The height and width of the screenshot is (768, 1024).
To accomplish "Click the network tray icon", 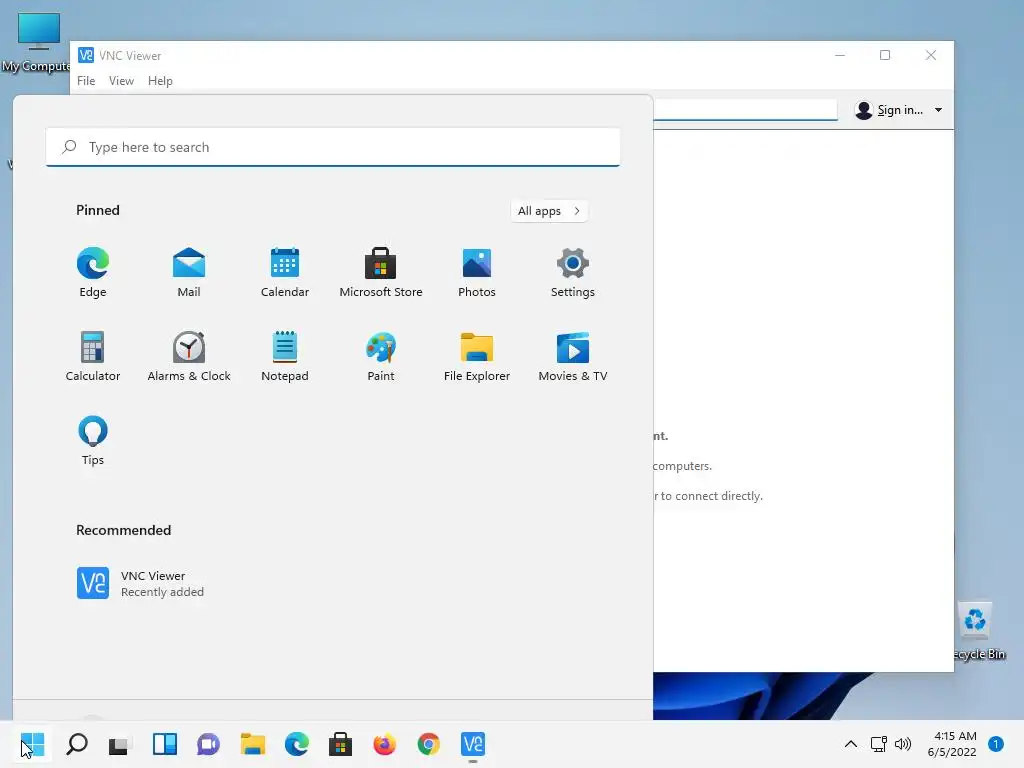I will (x=878, y=744).
